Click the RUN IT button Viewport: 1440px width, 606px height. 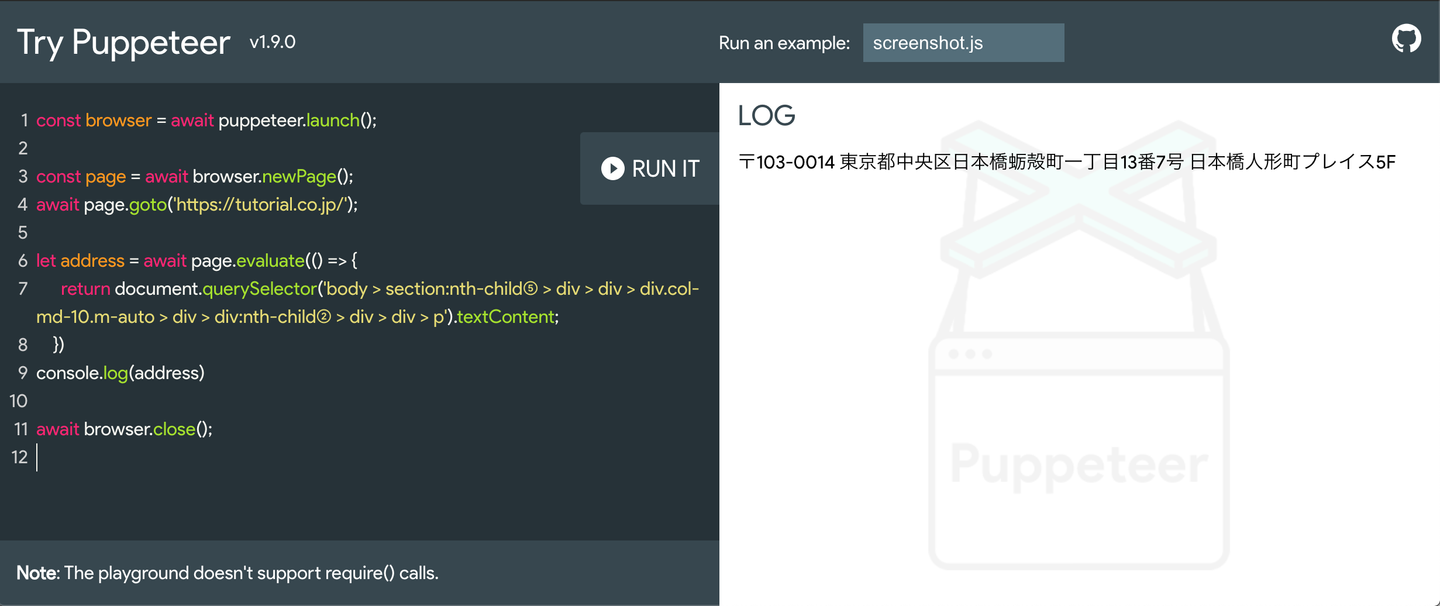click(650, 169)
